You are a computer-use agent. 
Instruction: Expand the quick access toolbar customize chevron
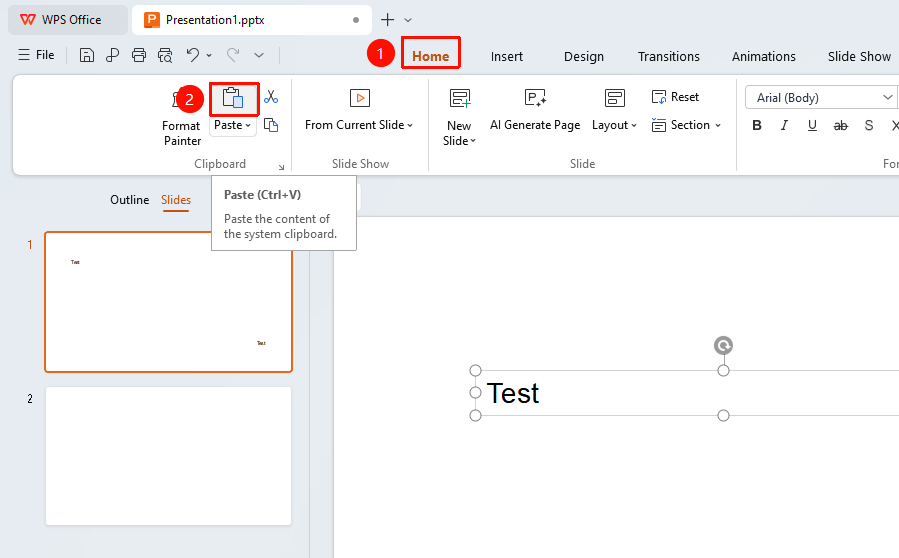[x=259, y=56]
